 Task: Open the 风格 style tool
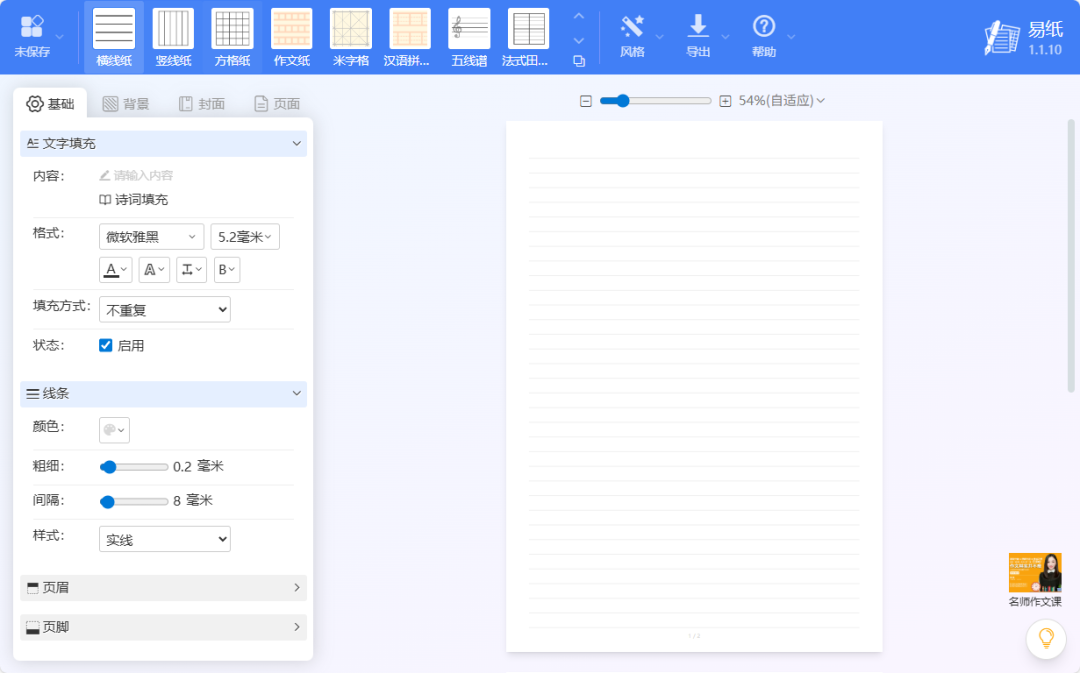pyautogui.click(x=634, y=36)
